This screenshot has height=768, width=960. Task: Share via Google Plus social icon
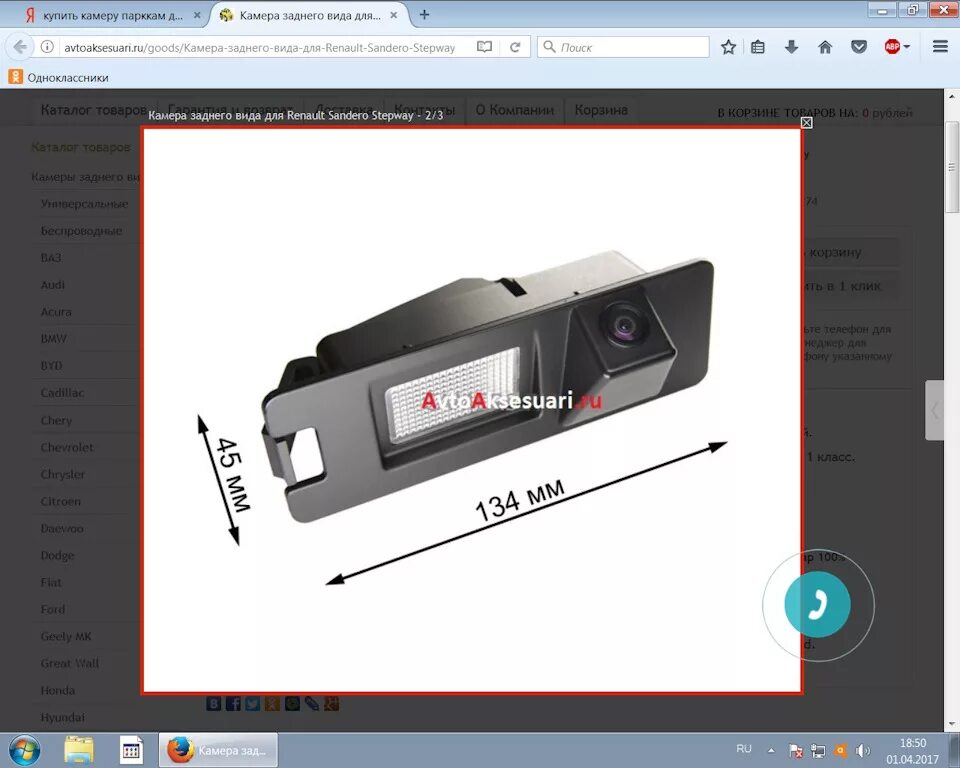[x=331, y=703]
